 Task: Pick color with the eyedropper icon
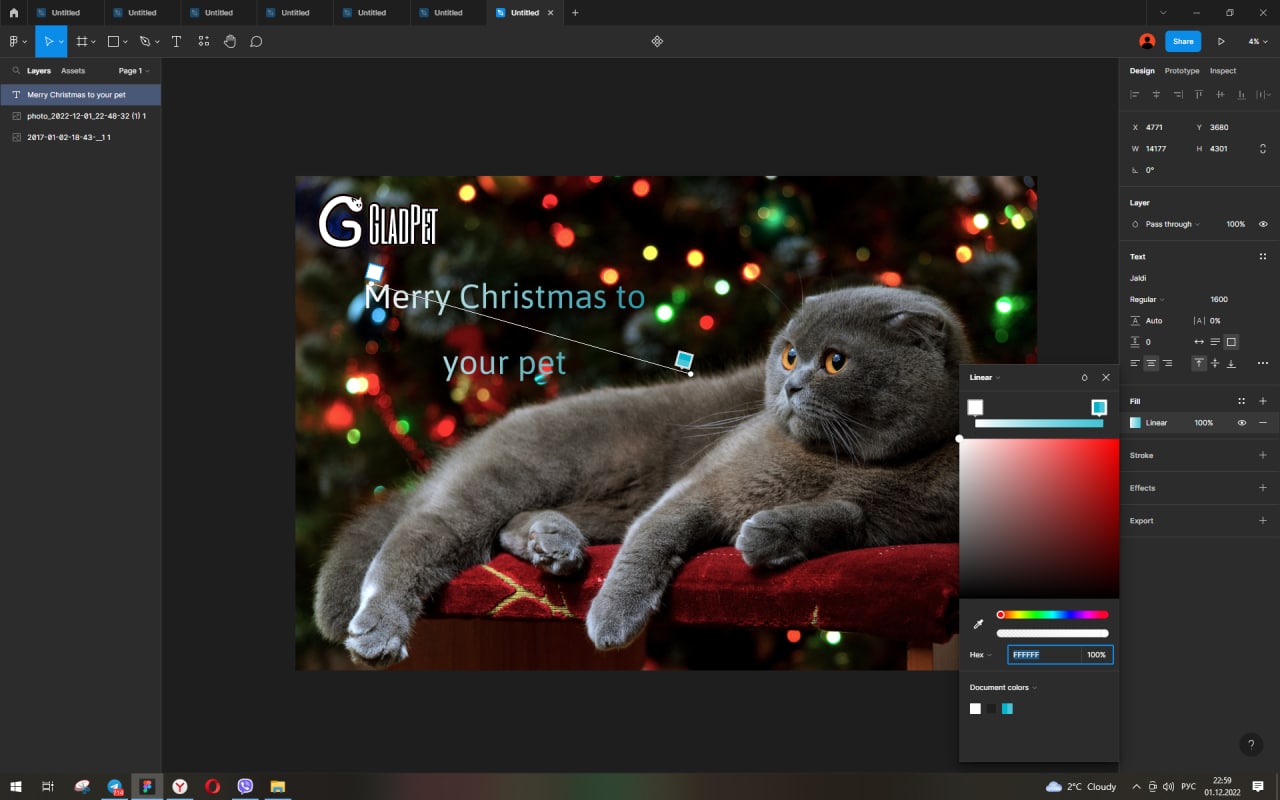(x=978, y=624)
